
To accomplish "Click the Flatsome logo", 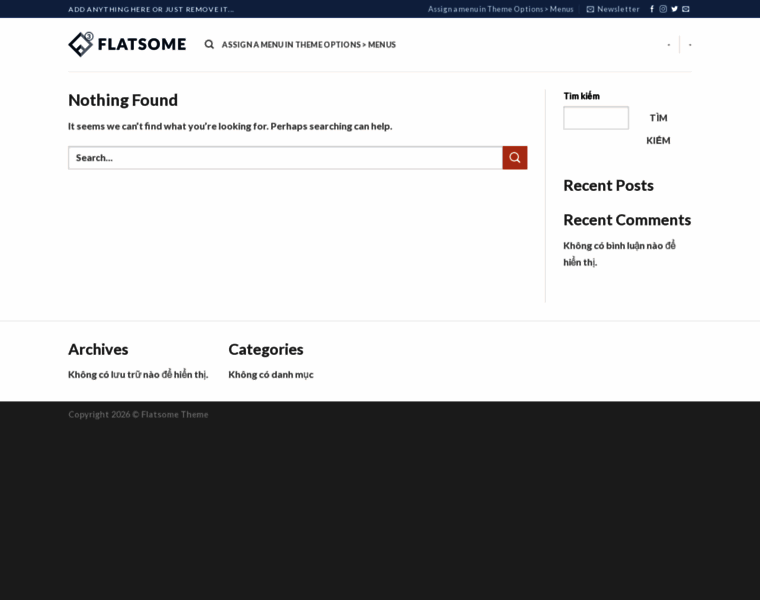I will pyautogui.click(x=127, y=44).
